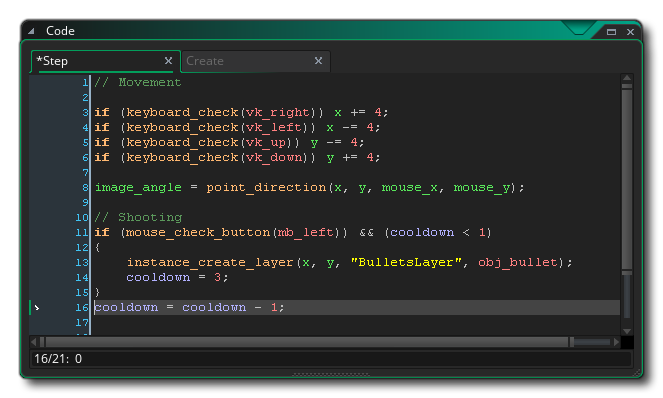Click the horizontal scrollbar left arrow
The image size is (663, 398).
pos(34,342)
